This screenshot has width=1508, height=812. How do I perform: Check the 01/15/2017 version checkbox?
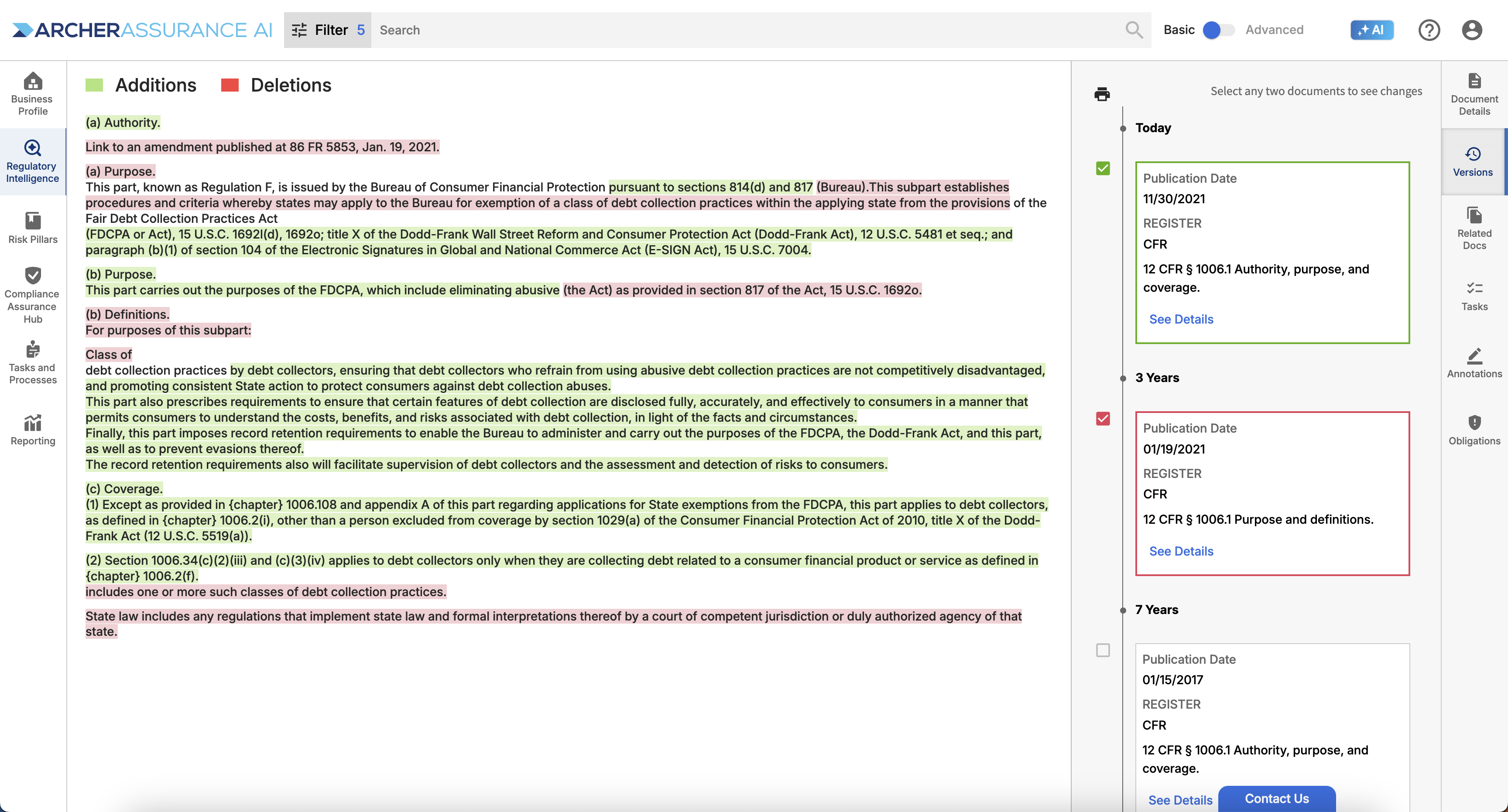pyautogui.click(x=1102, y=650)
